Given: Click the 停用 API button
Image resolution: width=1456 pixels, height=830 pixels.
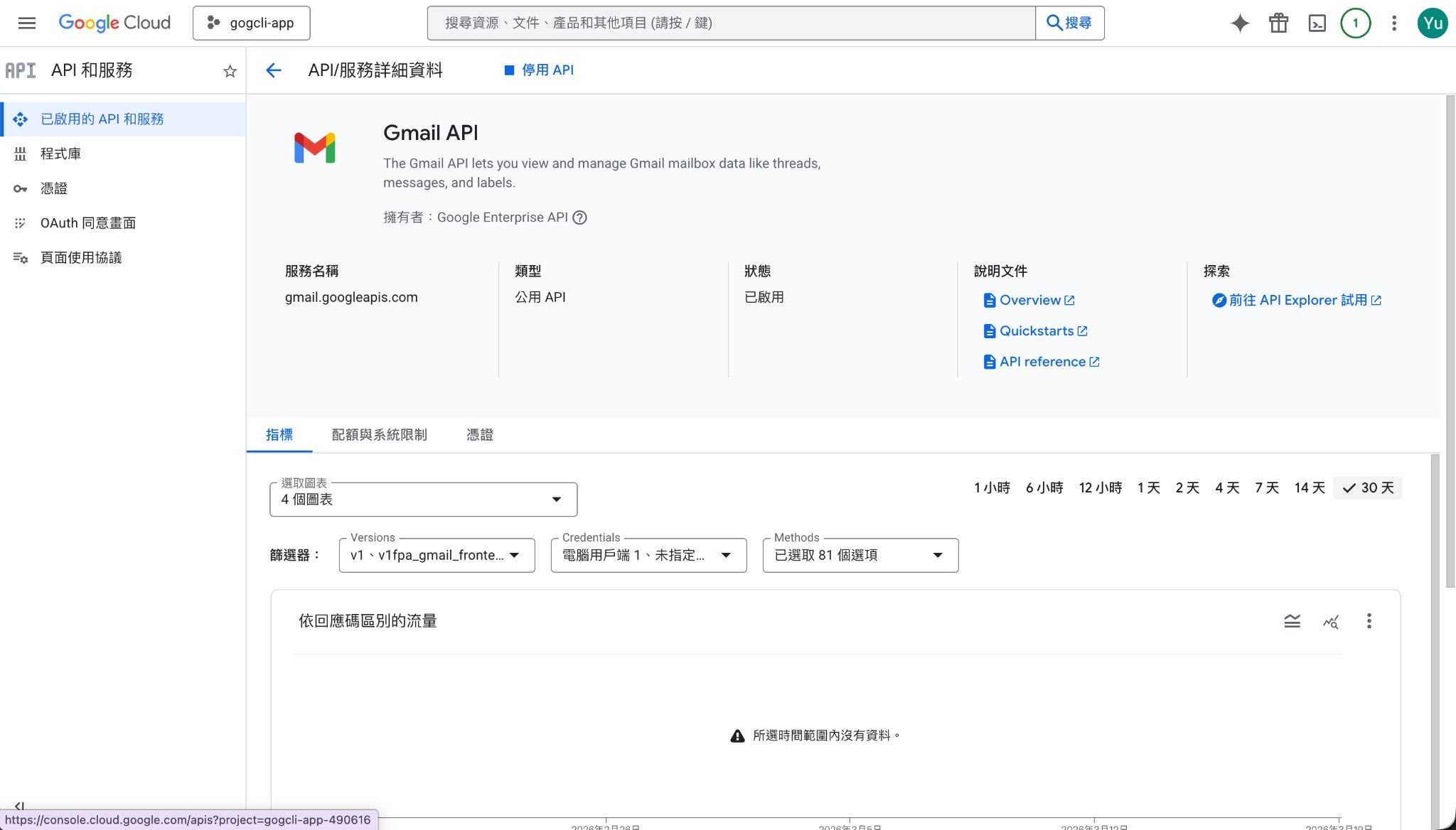Looking at the screenshot, I should (x=539, y=70).
